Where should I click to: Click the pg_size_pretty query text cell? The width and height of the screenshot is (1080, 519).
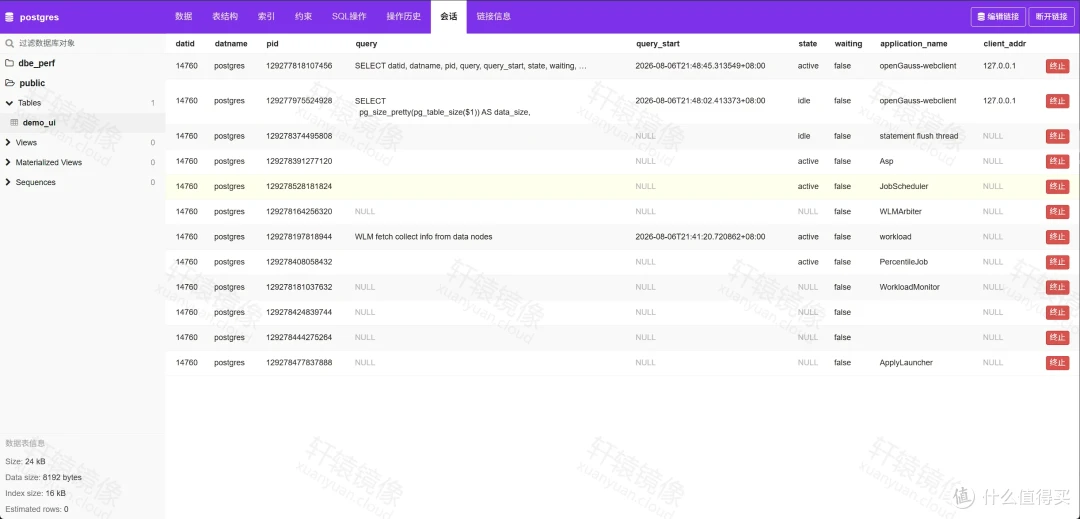tap(444, 112)
